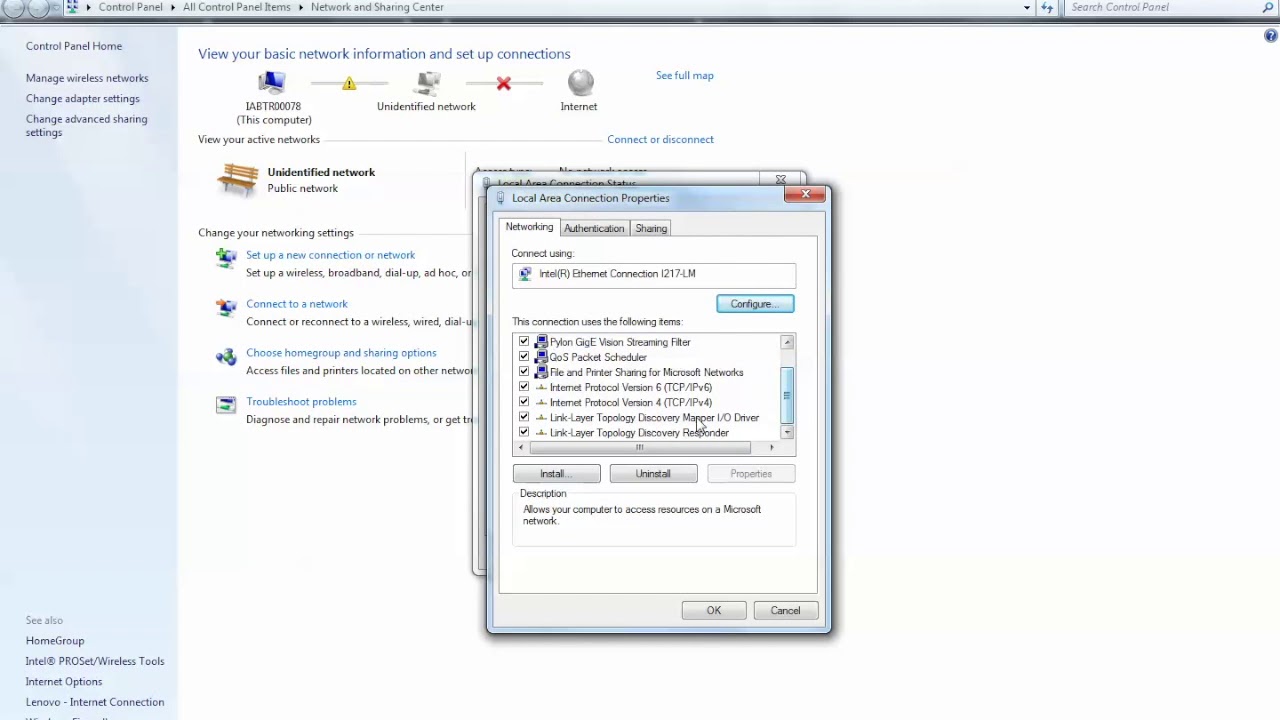Click the homegroup and sharing options icon

click(227, 356)
